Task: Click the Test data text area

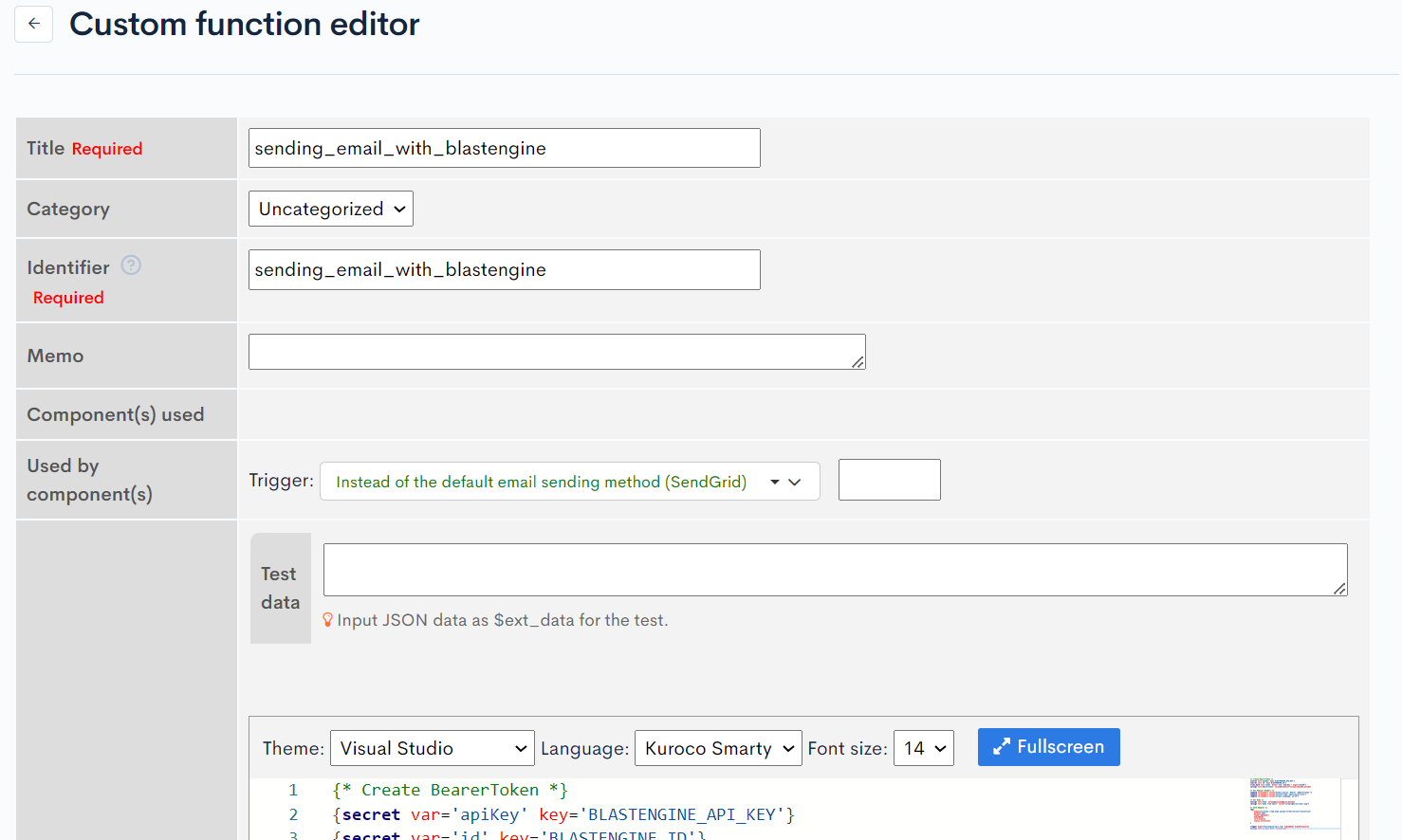Action: (835, 570)
